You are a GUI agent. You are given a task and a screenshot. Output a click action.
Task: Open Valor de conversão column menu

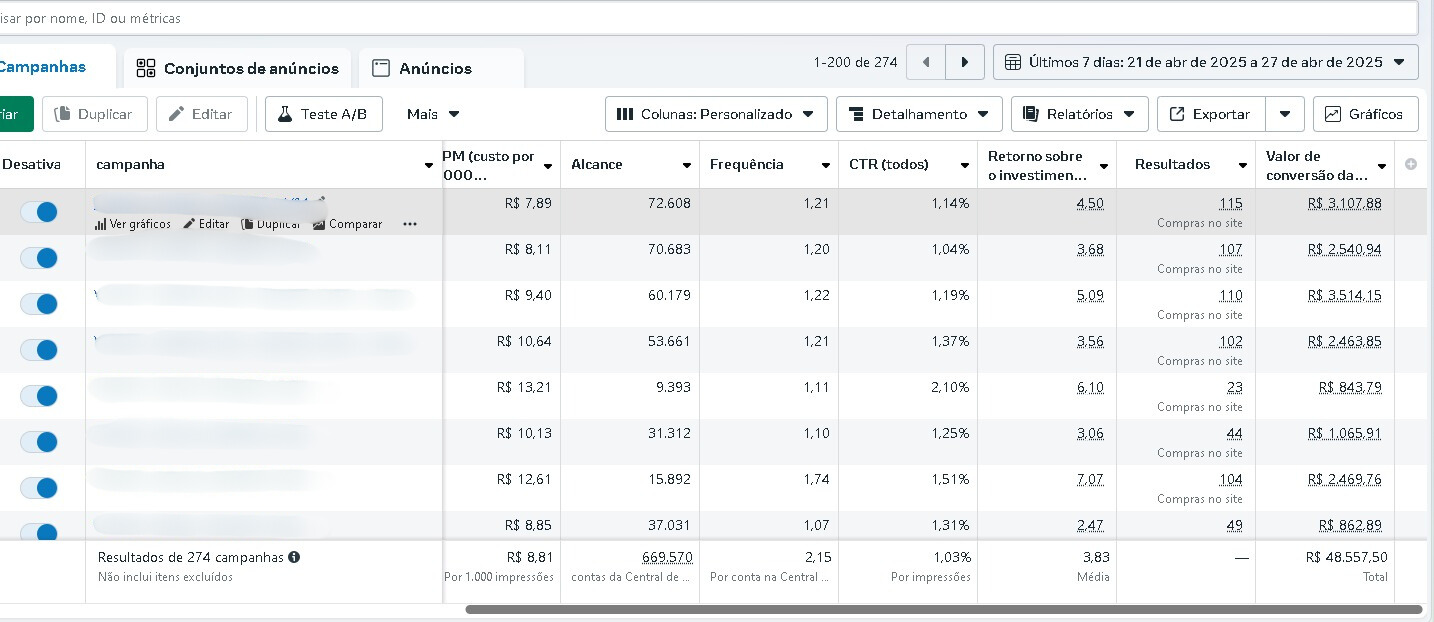1382,165
